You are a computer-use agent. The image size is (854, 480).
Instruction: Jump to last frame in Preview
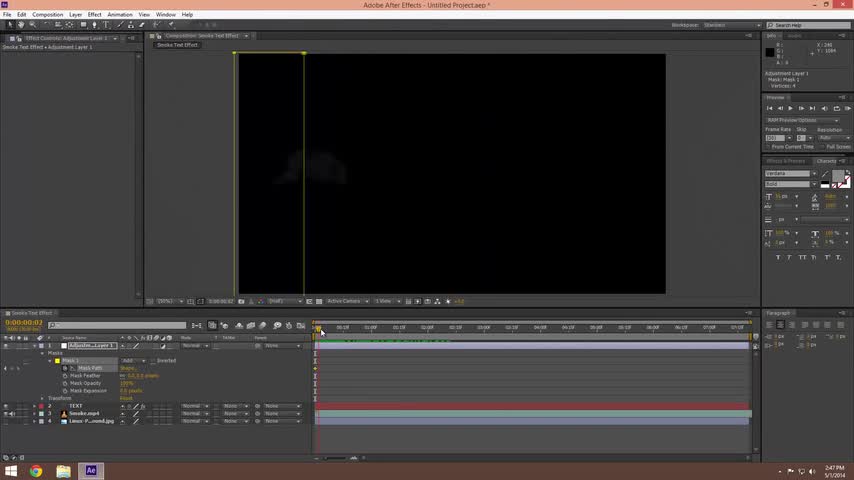tap(812, 108)
